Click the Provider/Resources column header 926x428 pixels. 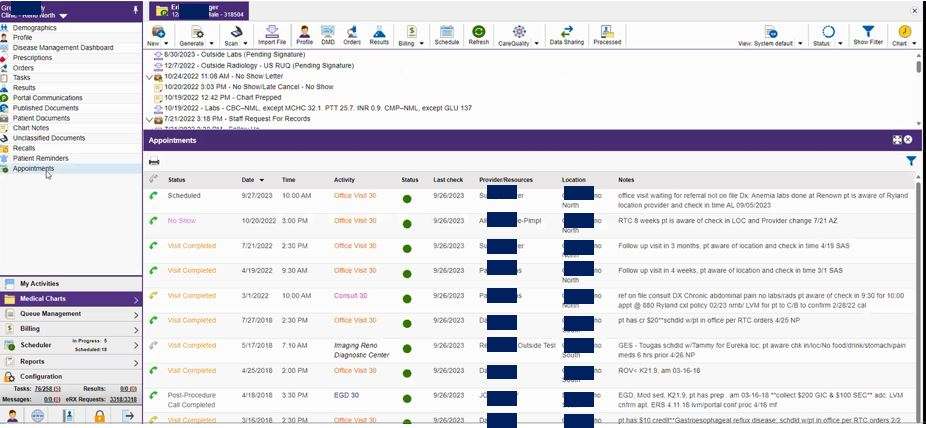[506, 180]
